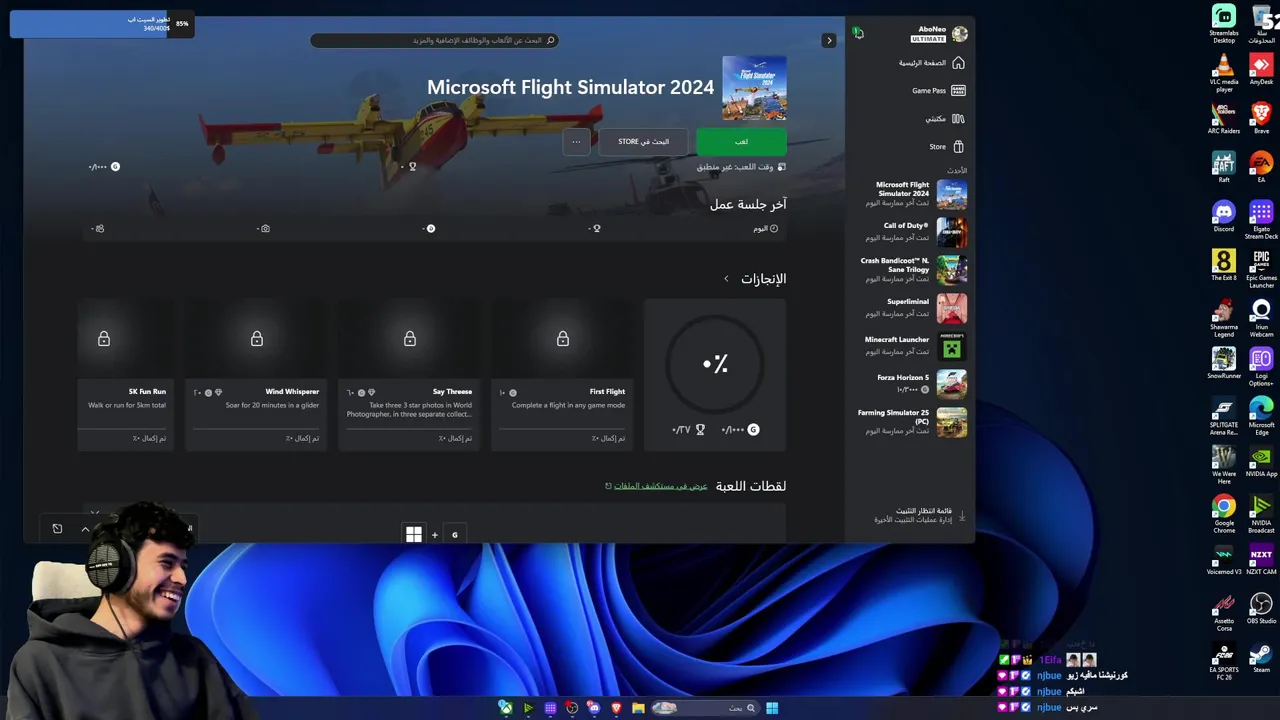This screenshot has width=1280, height=720.
Task: Launch Voicemod V3 desktop icon
Action: (x=1224, y=559)
